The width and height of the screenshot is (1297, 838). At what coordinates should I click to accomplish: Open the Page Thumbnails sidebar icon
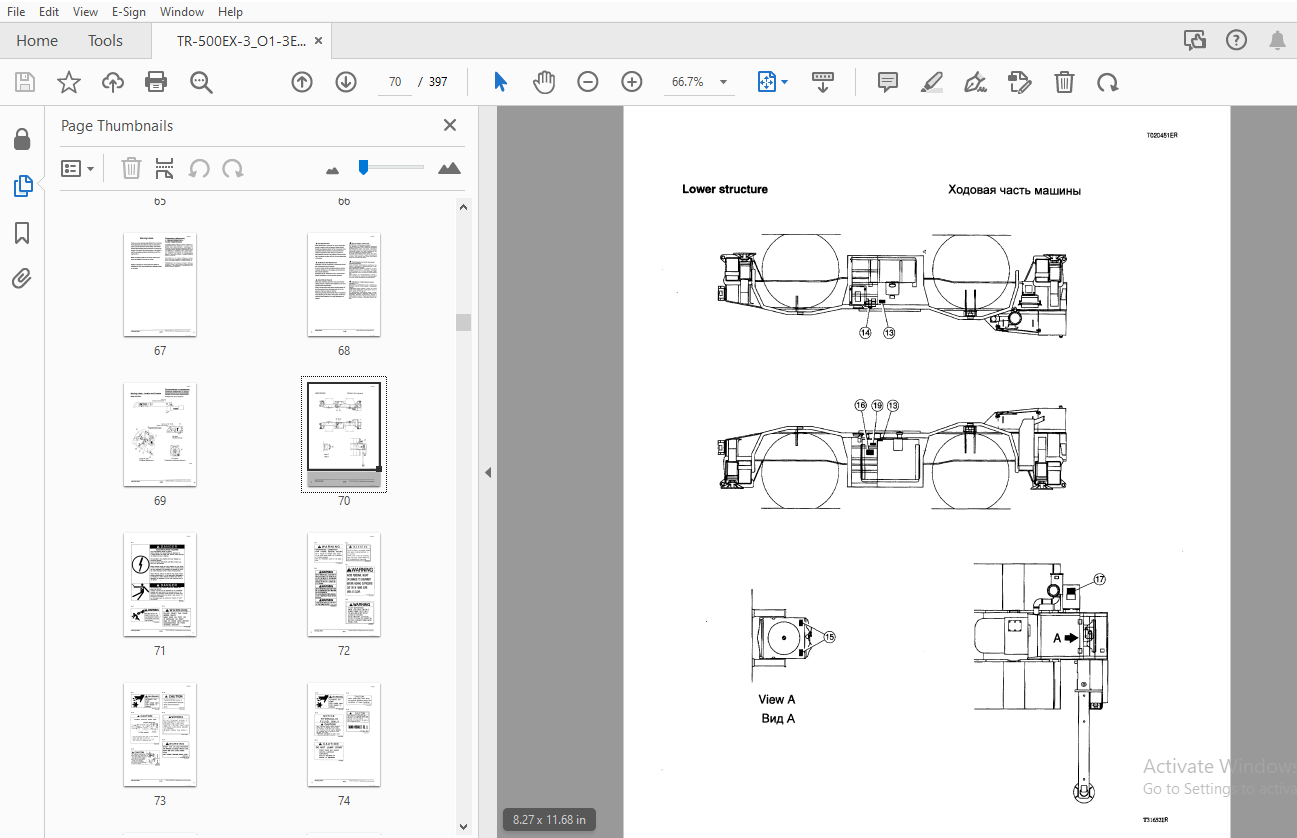tap(22, 186)
